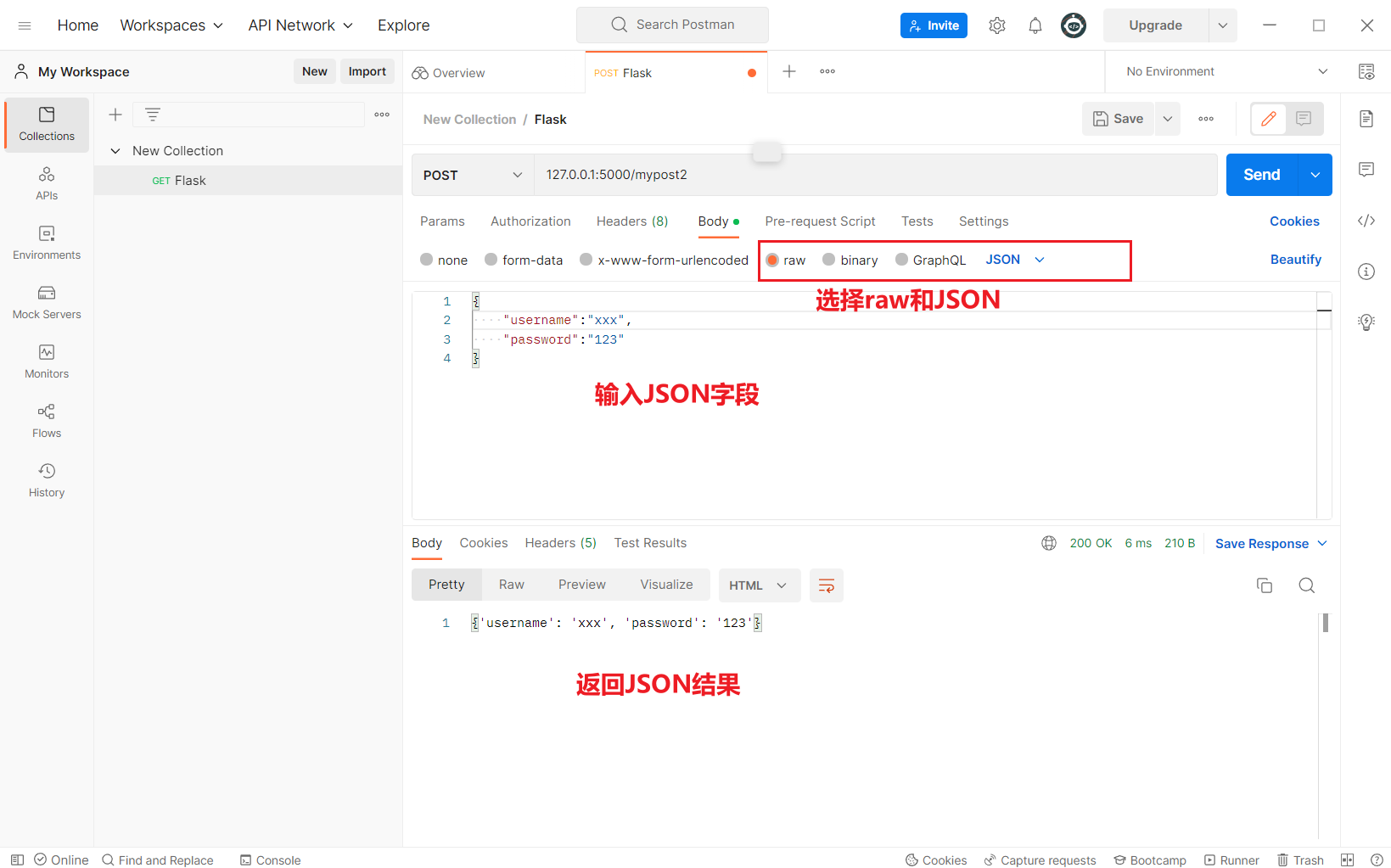Viewport: 1391px width, 868px height.
Task: Open the hamburger menu icon
Action: coord(25,25)
